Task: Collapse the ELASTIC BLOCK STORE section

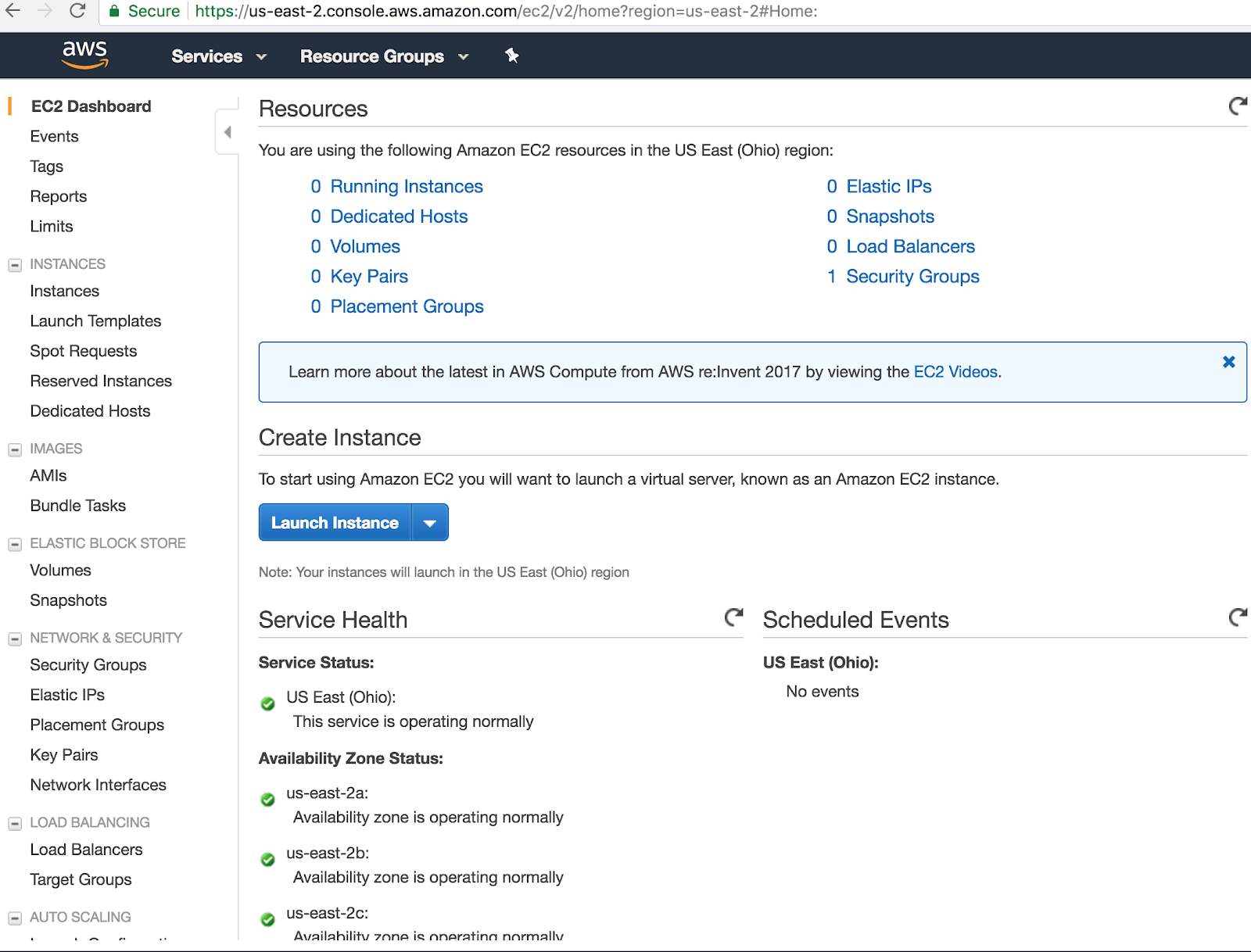Action: pyautogui.click(x=15, y=544)
